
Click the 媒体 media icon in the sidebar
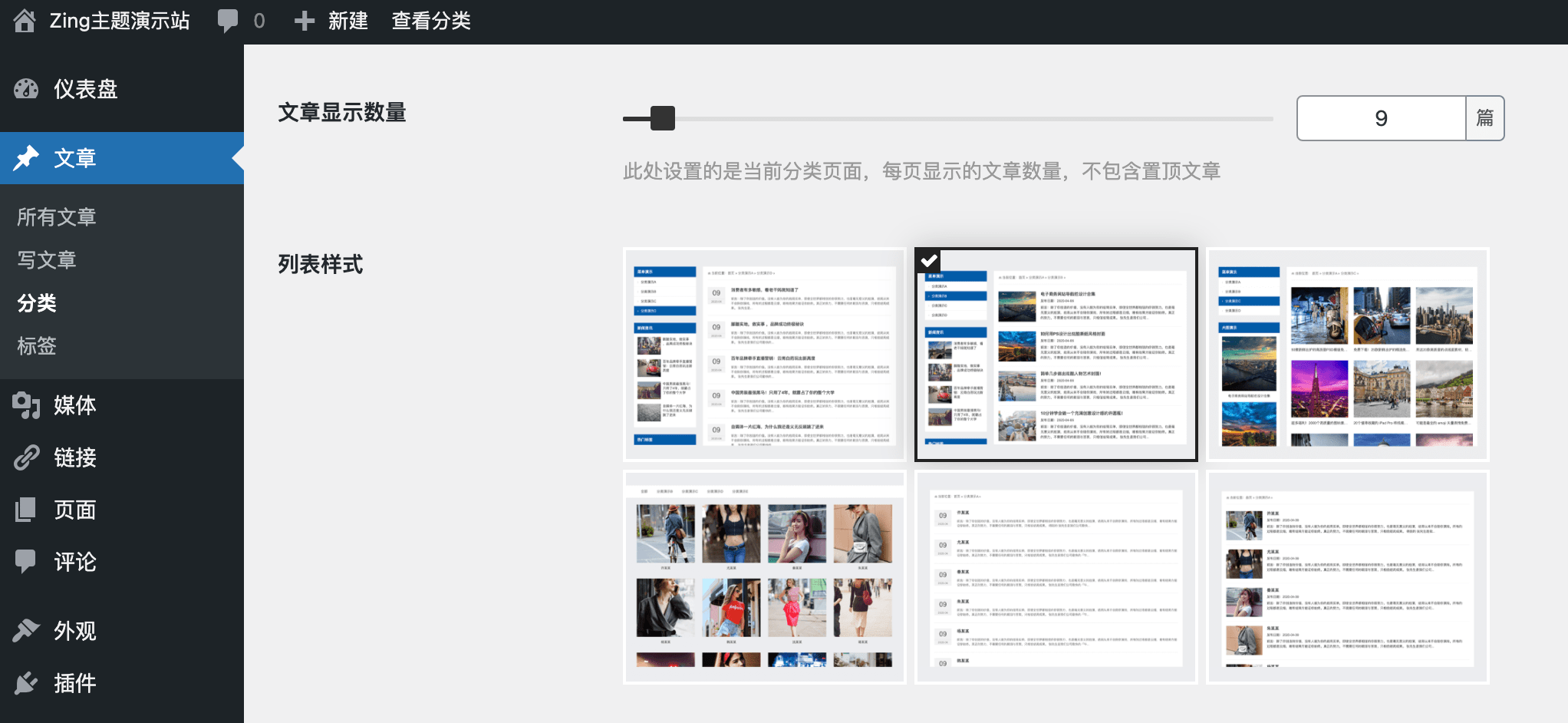pos(26,404)
